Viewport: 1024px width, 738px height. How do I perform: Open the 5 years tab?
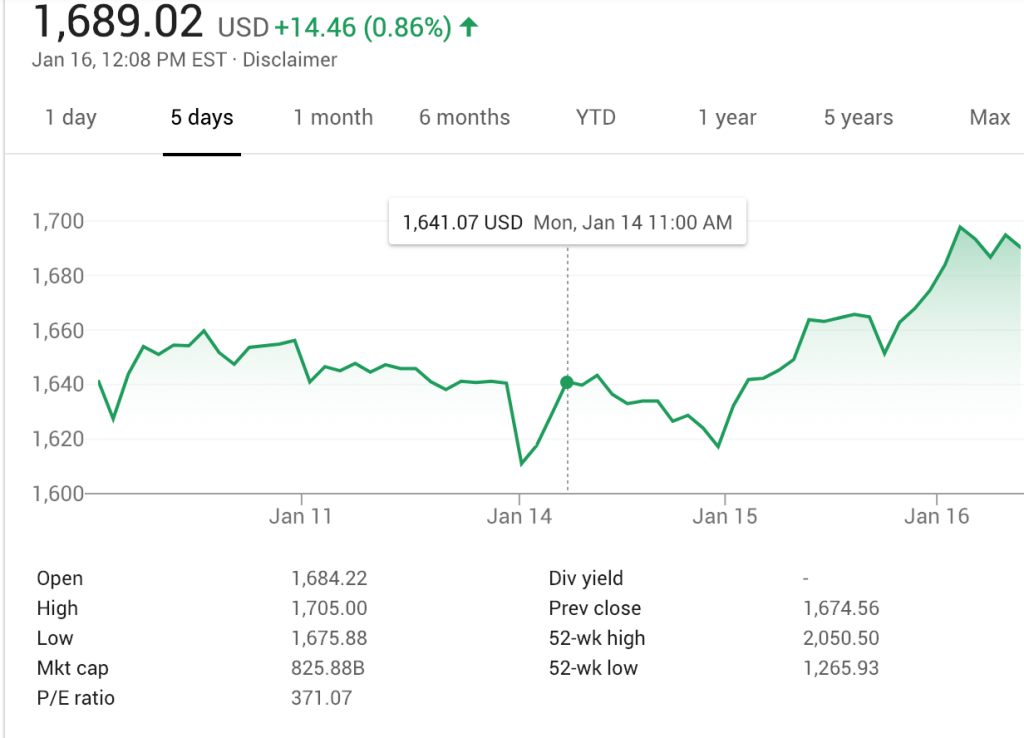[859, 118]
